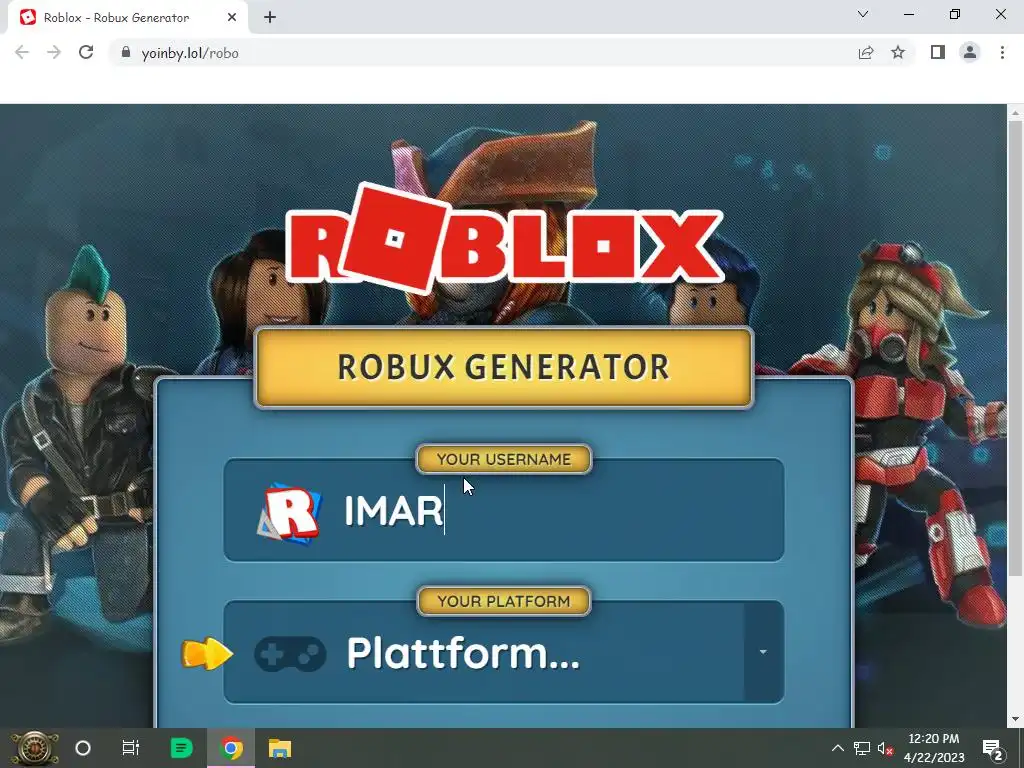Click the YOUR USERNAME label
Viewport: 1024px width, 768px height.
(x=504, y=459)
